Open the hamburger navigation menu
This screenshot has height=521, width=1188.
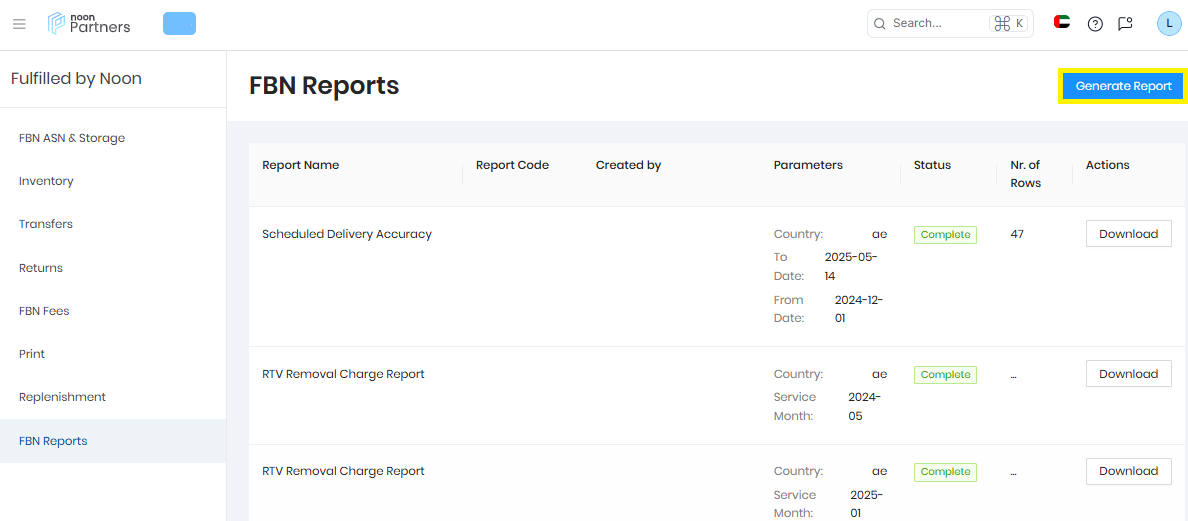(19, 24)
